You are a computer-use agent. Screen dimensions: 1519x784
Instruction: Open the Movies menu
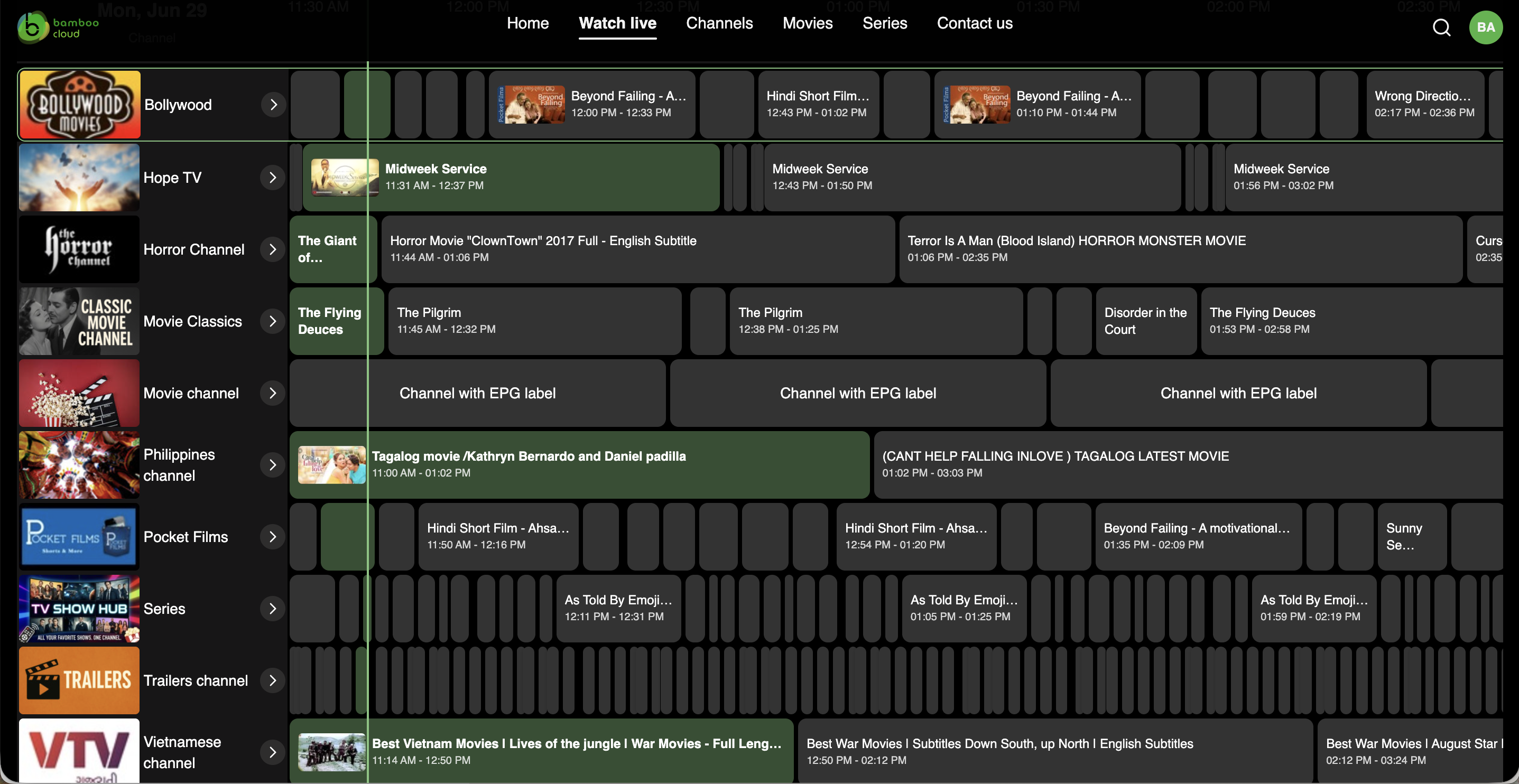(x=807, y=24)
